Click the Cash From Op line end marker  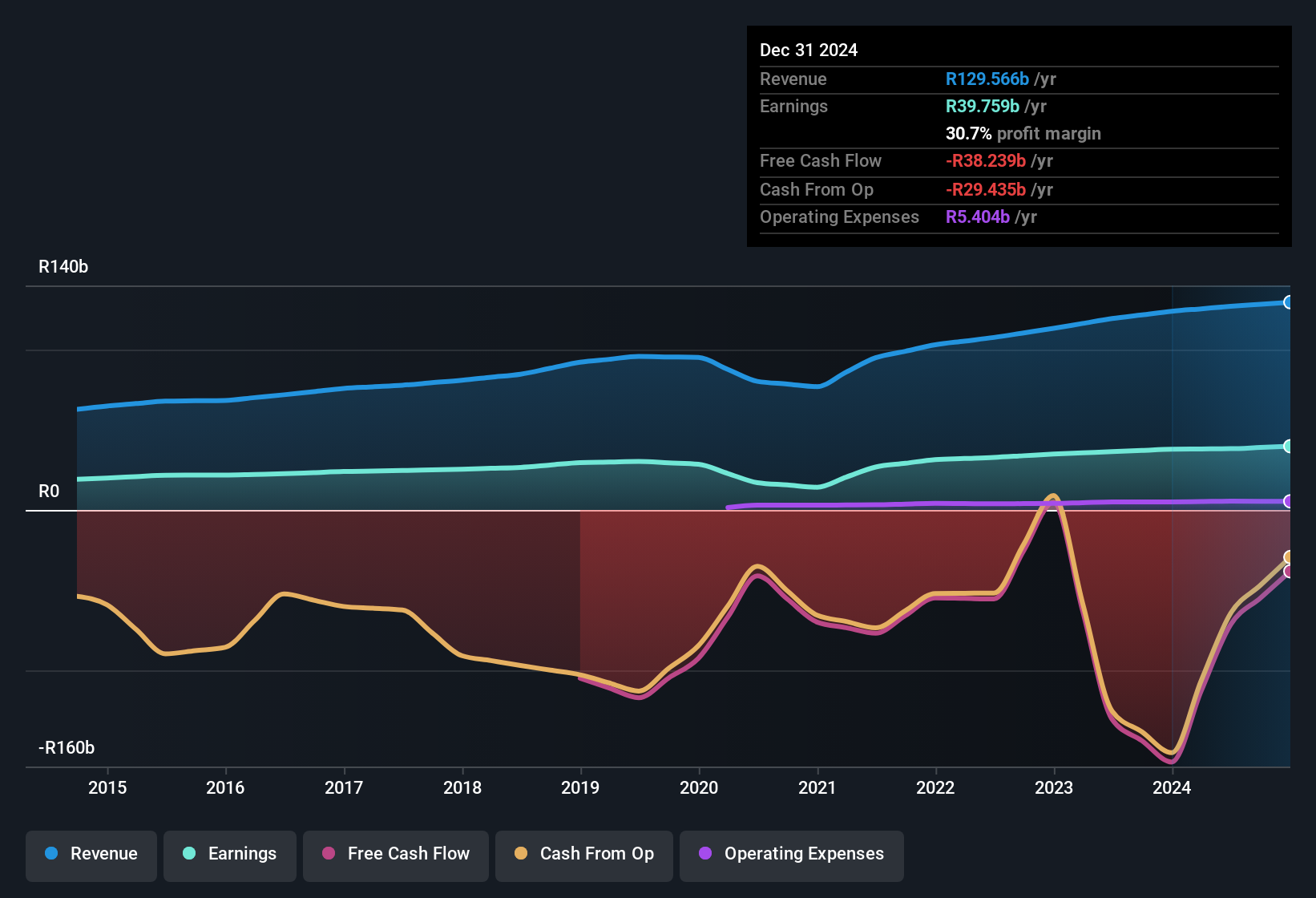click(x=1289, y=557)
